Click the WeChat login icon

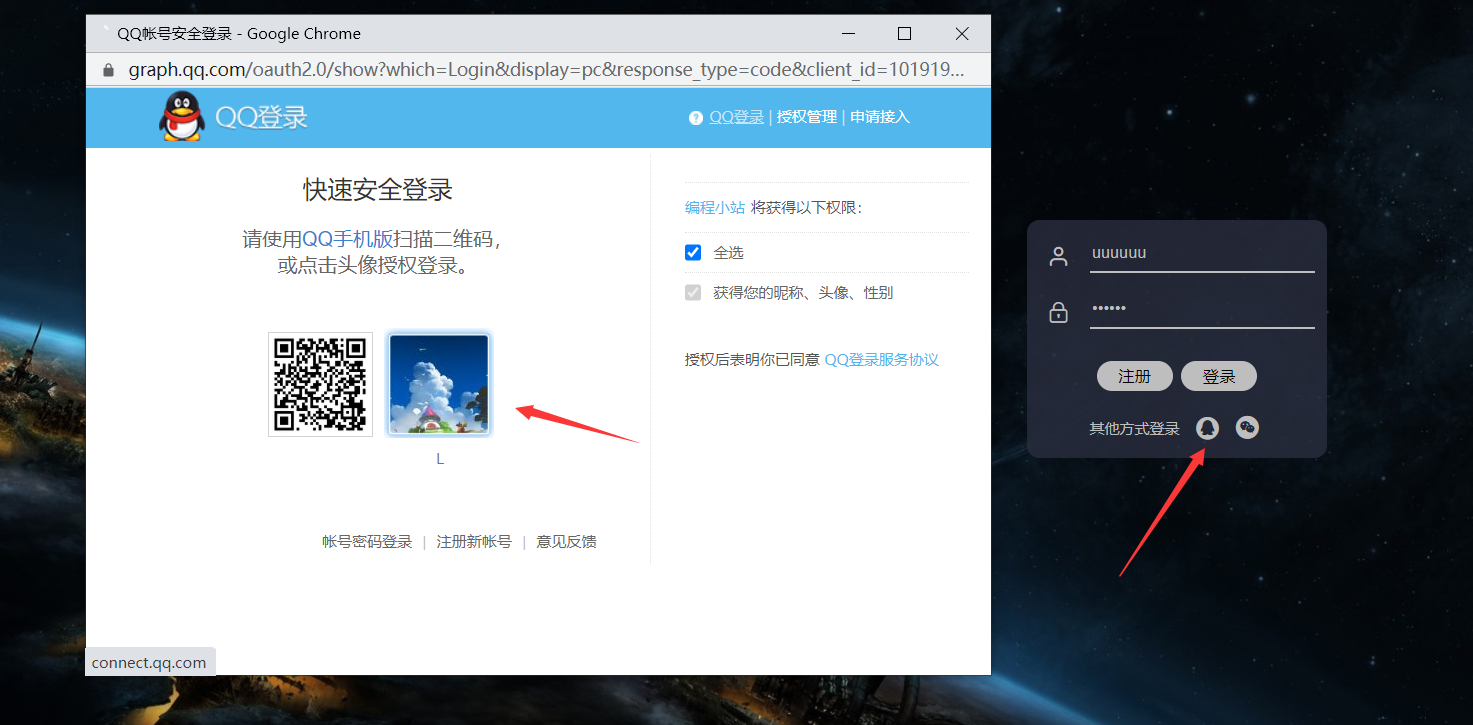[1247, 428]
